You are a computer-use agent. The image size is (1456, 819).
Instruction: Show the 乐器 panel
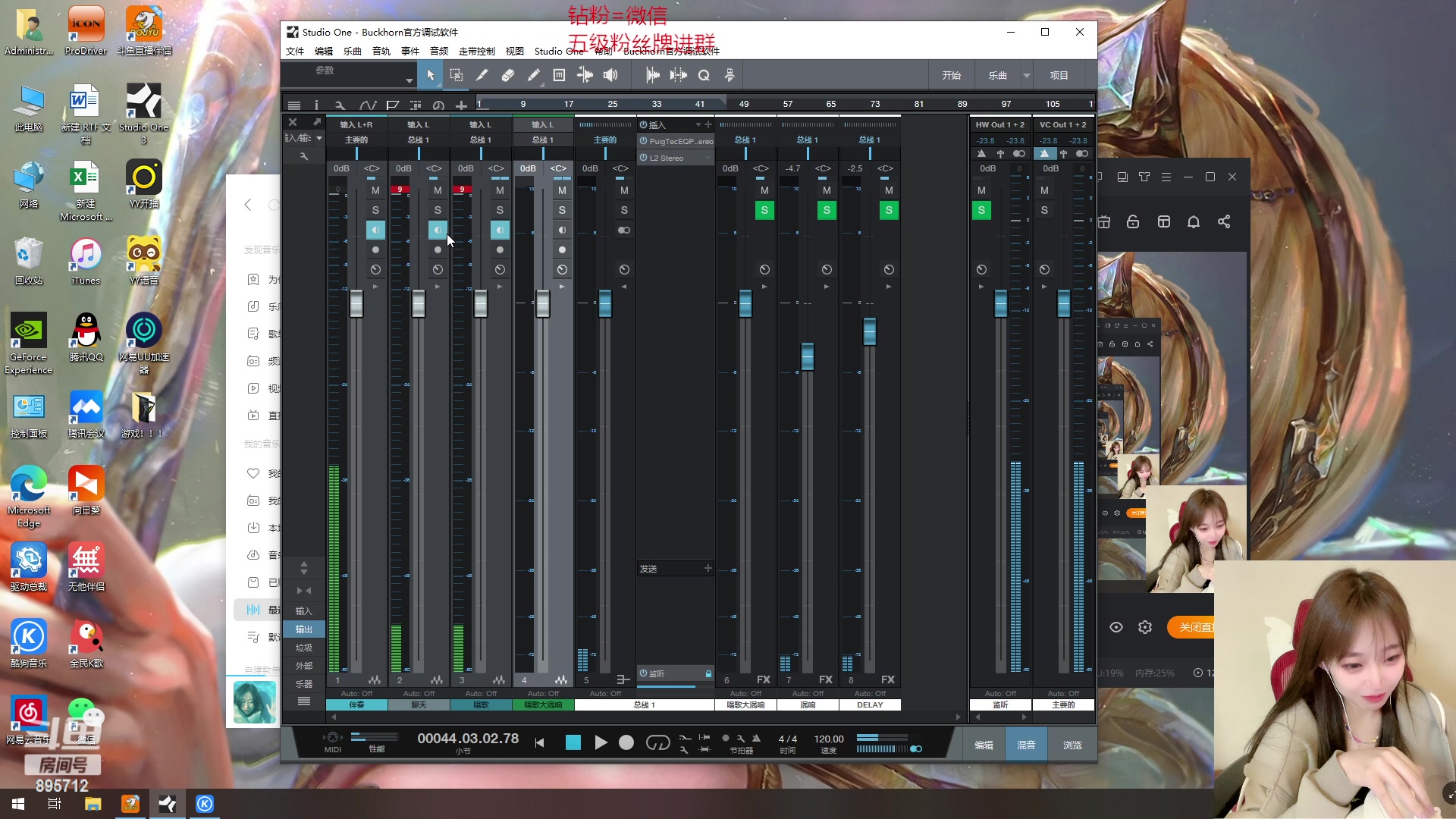[x=303, y=684]
